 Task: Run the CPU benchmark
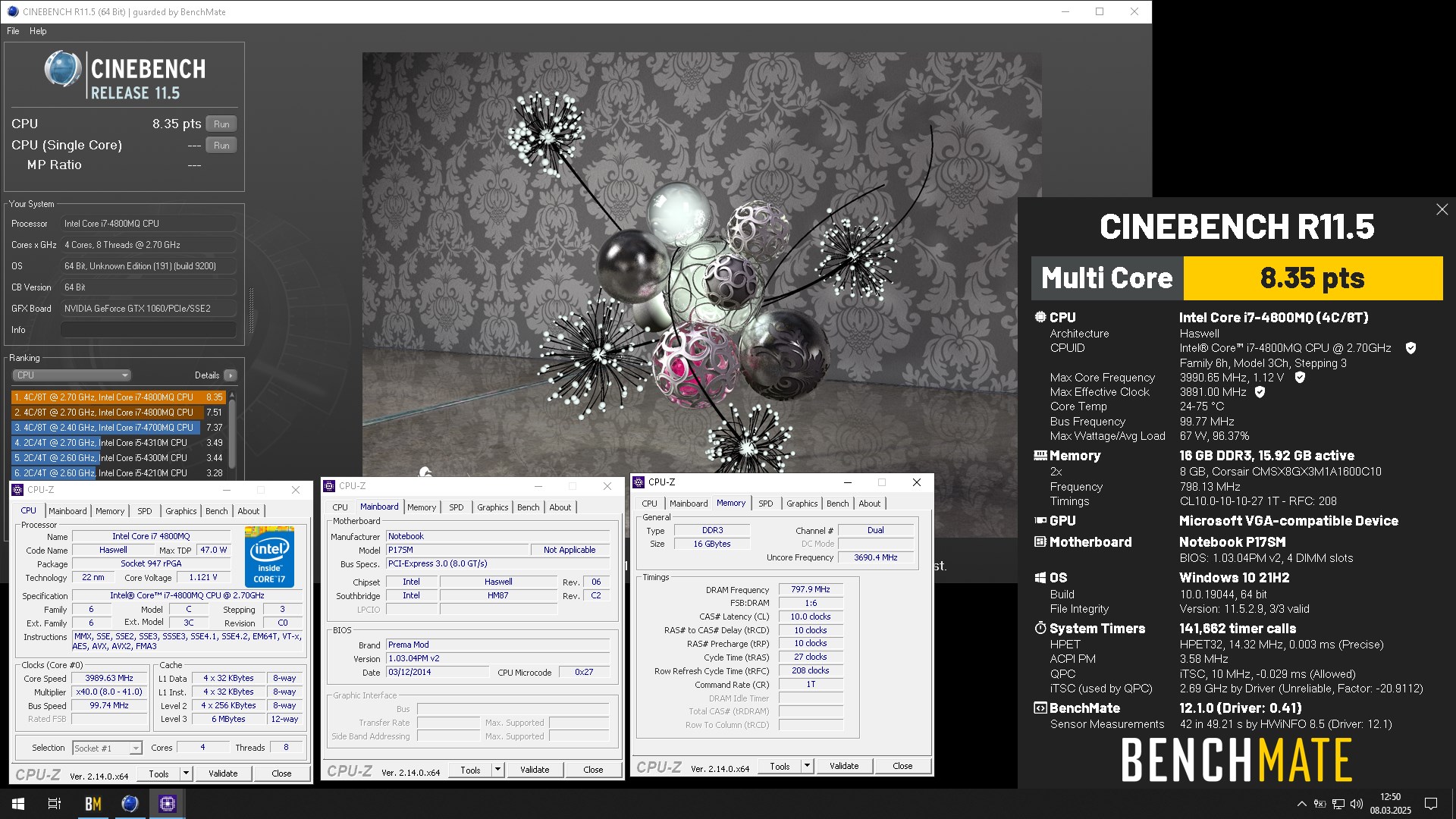pyautogui.click(x=221, y=124)
